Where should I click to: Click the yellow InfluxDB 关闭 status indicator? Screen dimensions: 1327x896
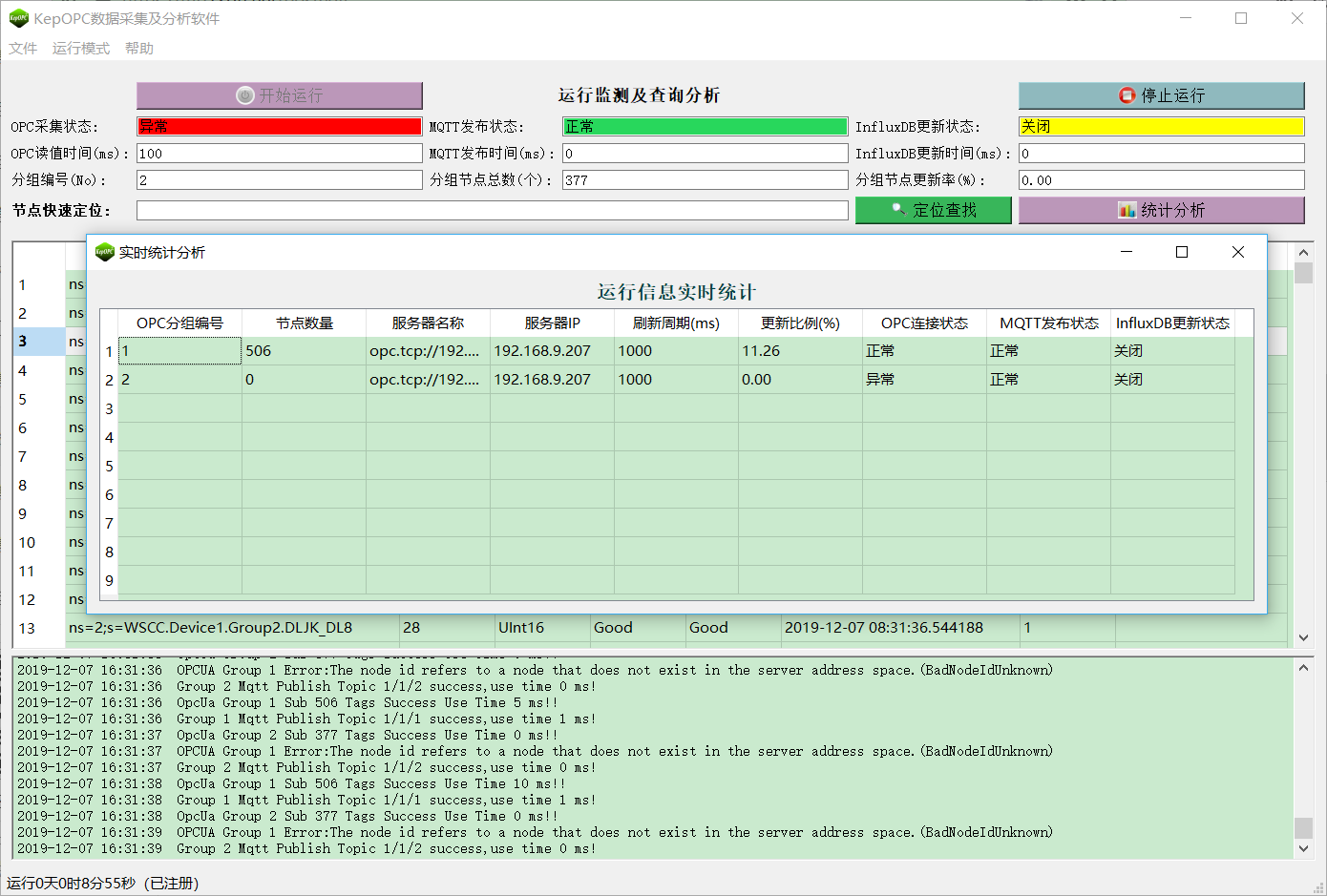[1161, 125]
